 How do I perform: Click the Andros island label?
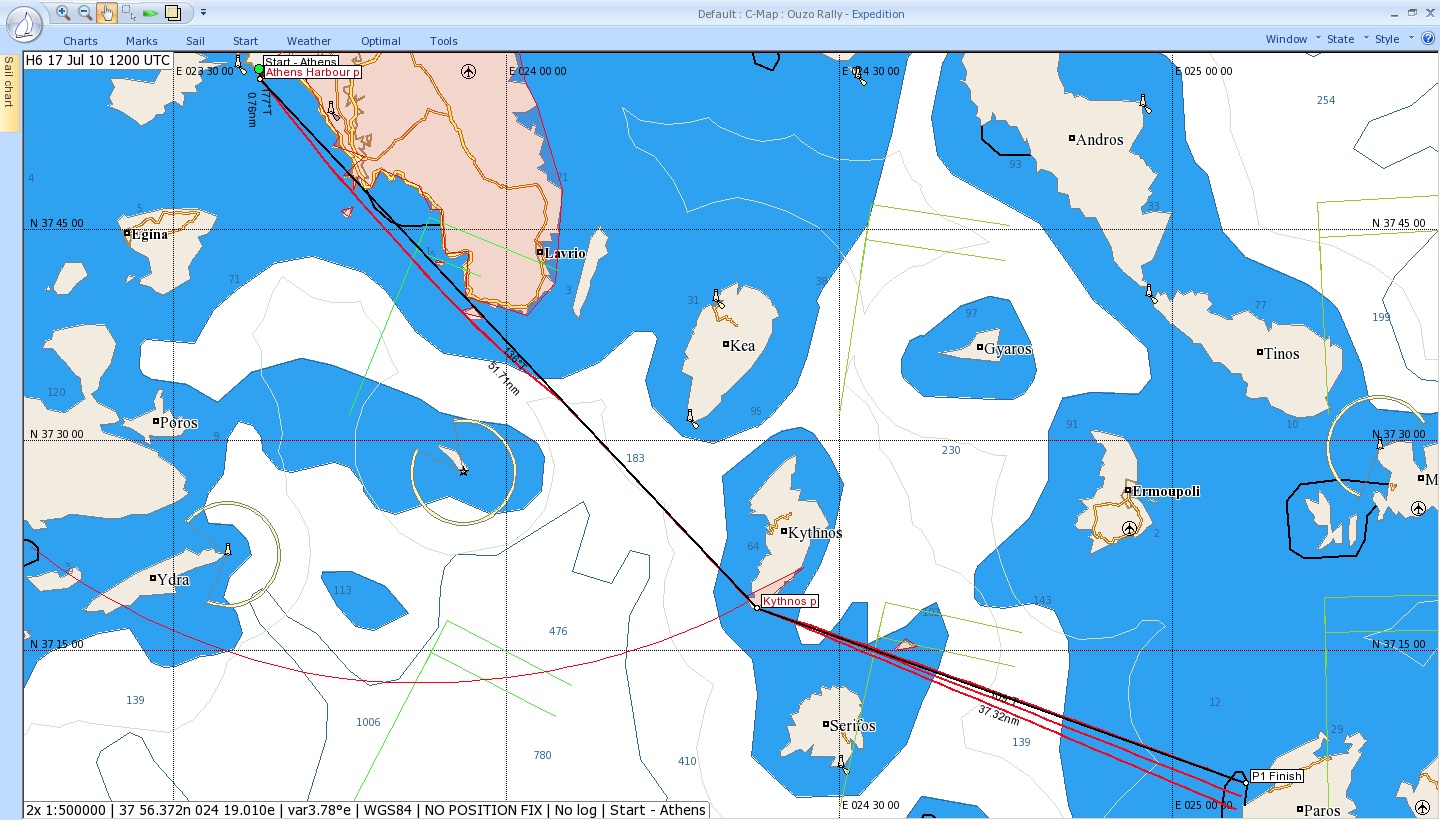coord(1100,140)
